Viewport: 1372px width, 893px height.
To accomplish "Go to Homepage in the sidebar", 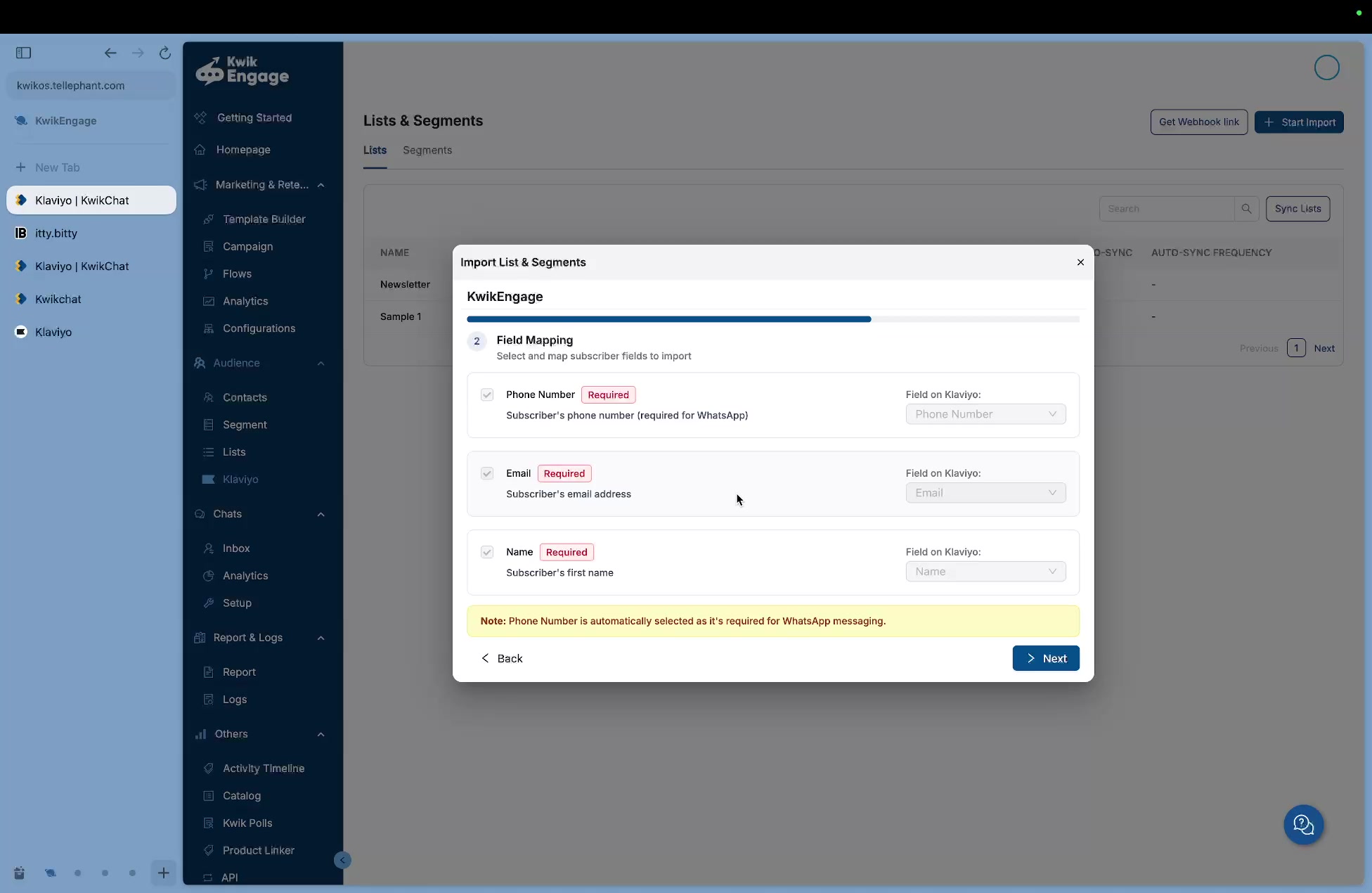I will pyautogui.click(x=243, y=150).
